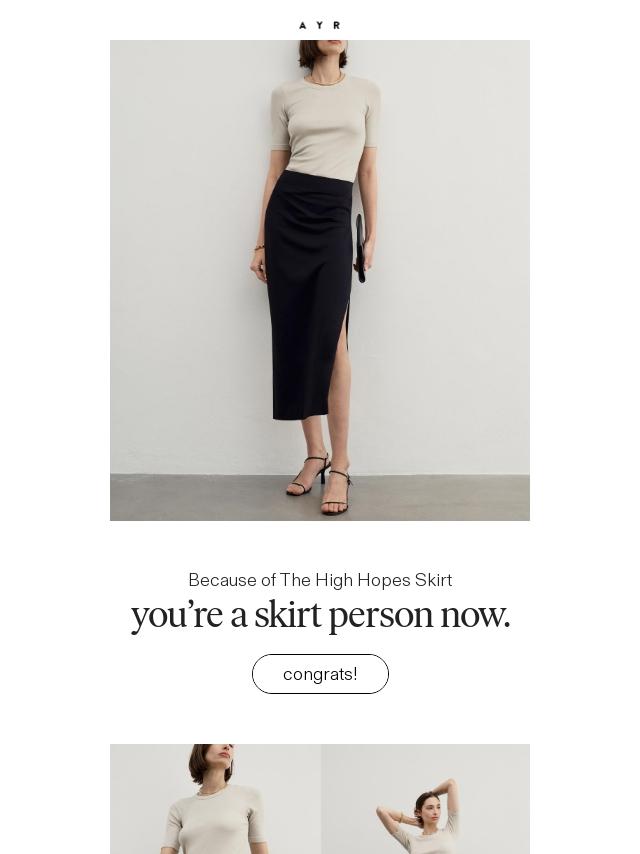Click the black strappy heeled sandals
640x854 pixels.
pyautogui.click(x=320, y=485)
